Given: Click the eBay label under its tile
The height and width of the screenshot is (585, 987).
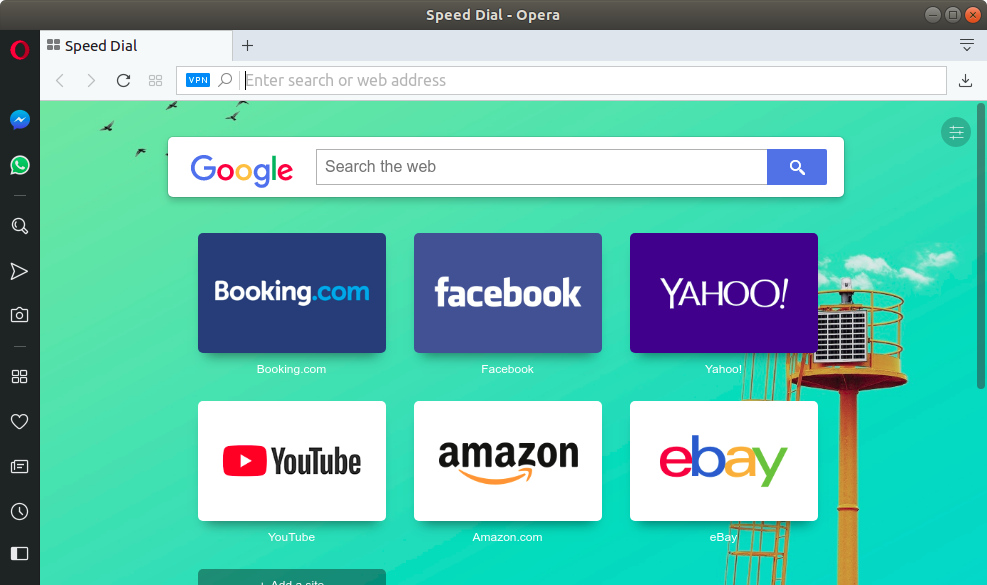Looking at the screenshot, I should 723,537.
